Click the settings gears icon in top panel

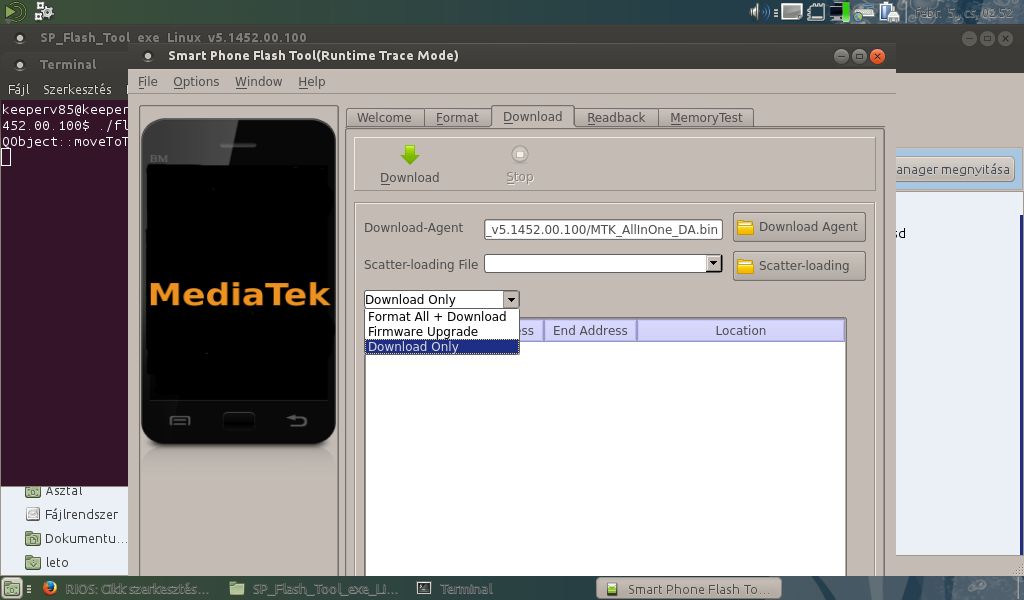click(x=44, y=11)
